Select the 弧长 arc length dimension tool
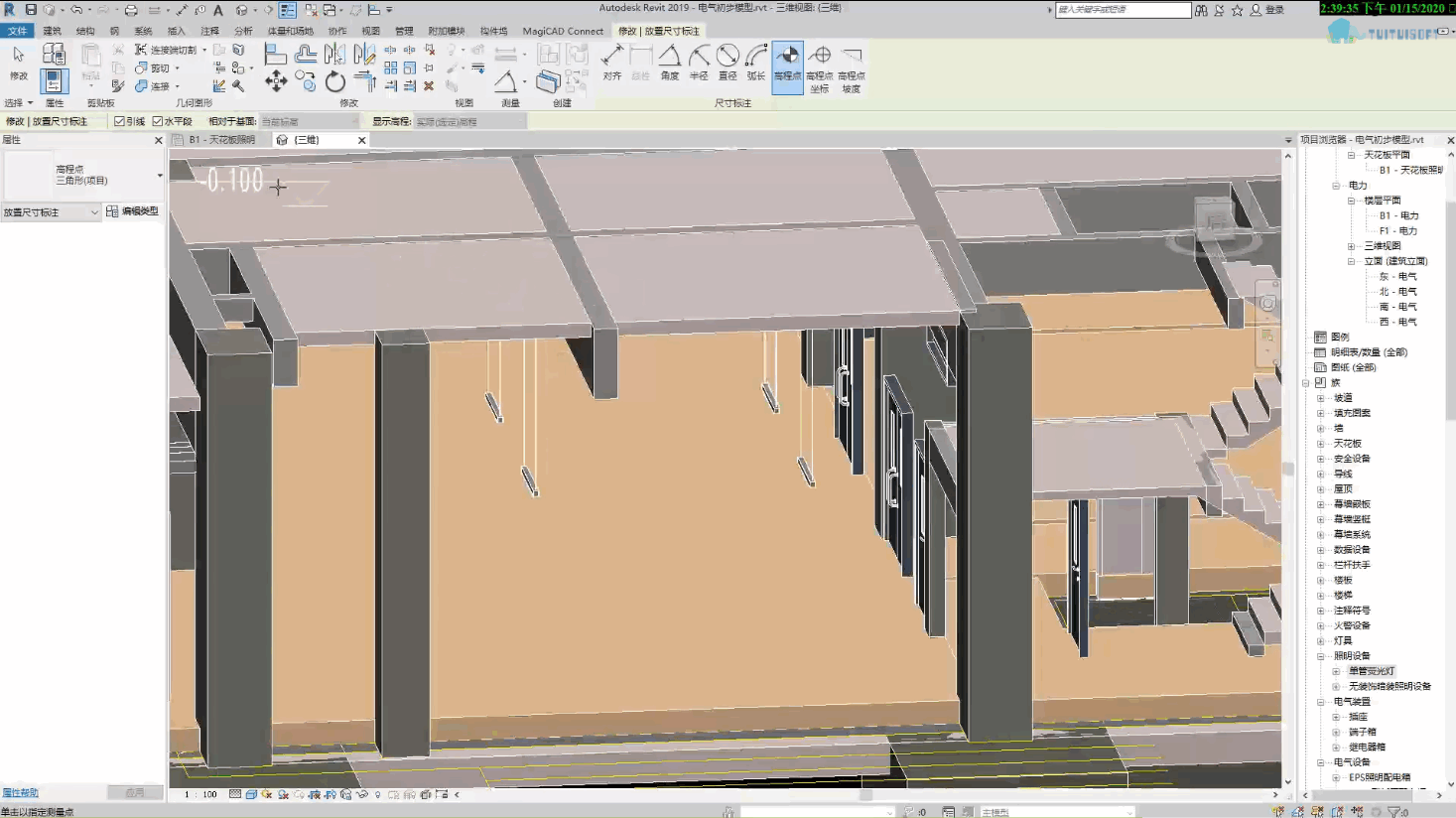This screenshot has width=1456, height=818. 756,62
